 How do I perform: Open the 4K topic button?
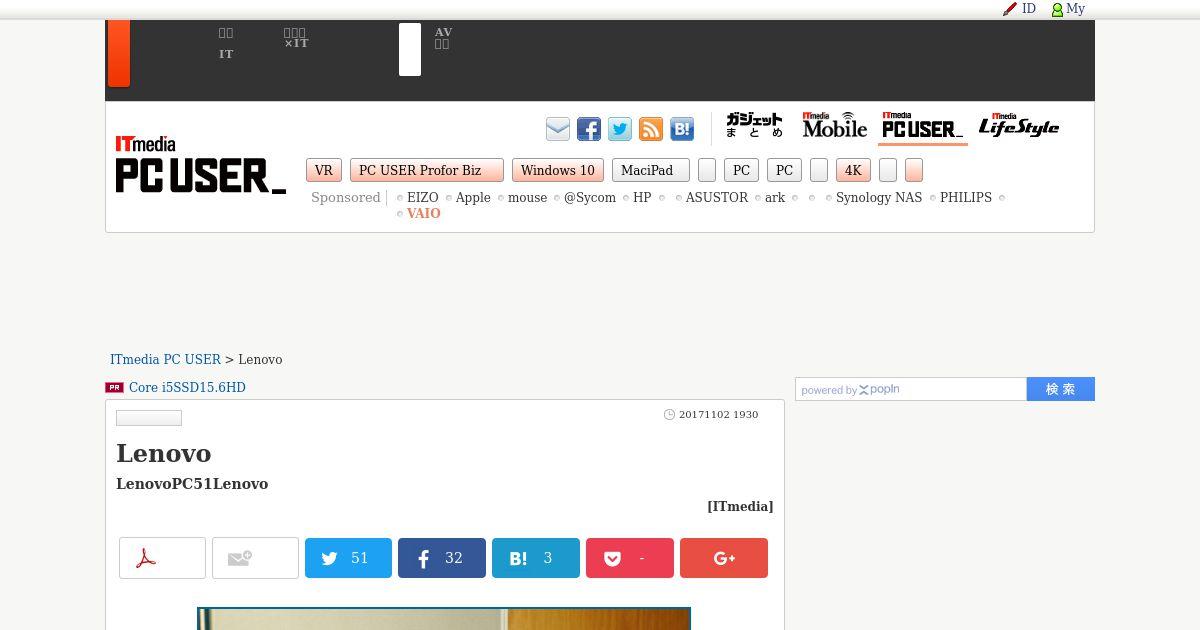pos(853,171)
